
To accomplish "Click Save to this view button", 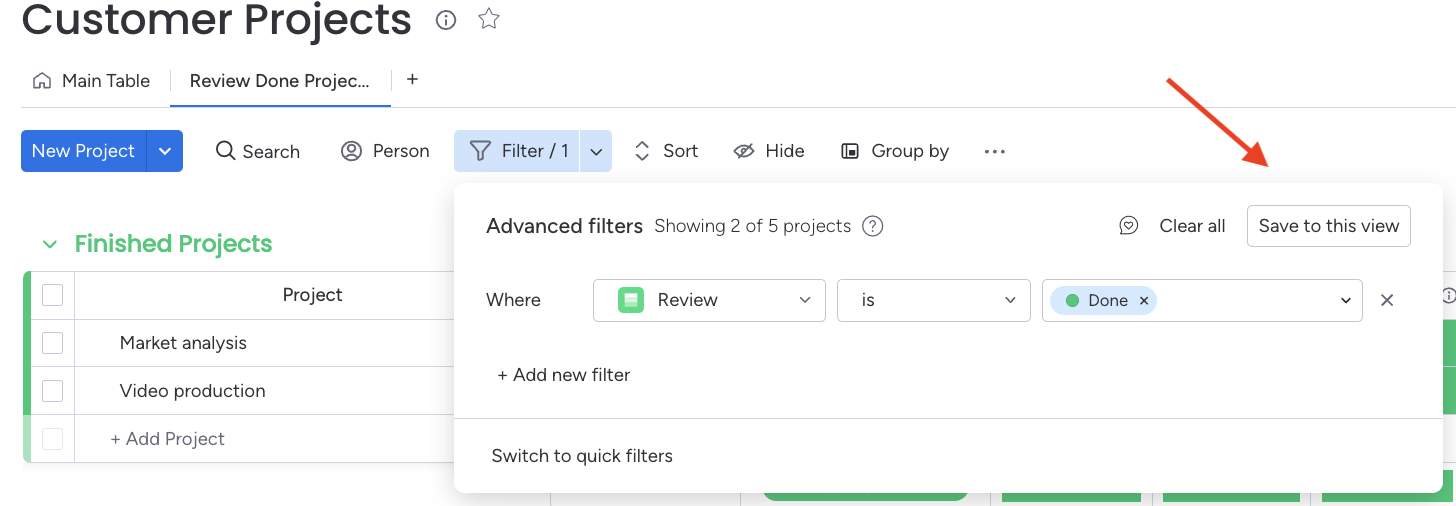I will (x=1328, y=226).
